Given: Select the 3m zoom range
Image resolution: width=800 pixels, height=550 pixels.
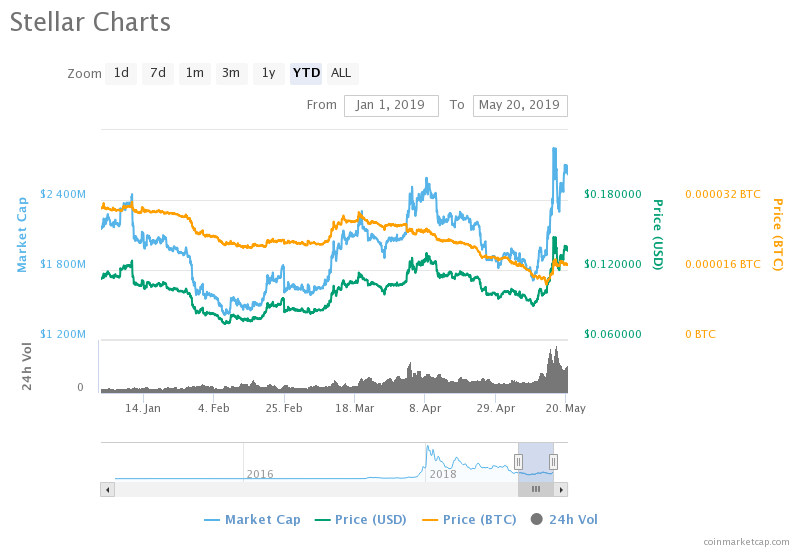Looking at the screenshot, I should (x=231, y=73).
